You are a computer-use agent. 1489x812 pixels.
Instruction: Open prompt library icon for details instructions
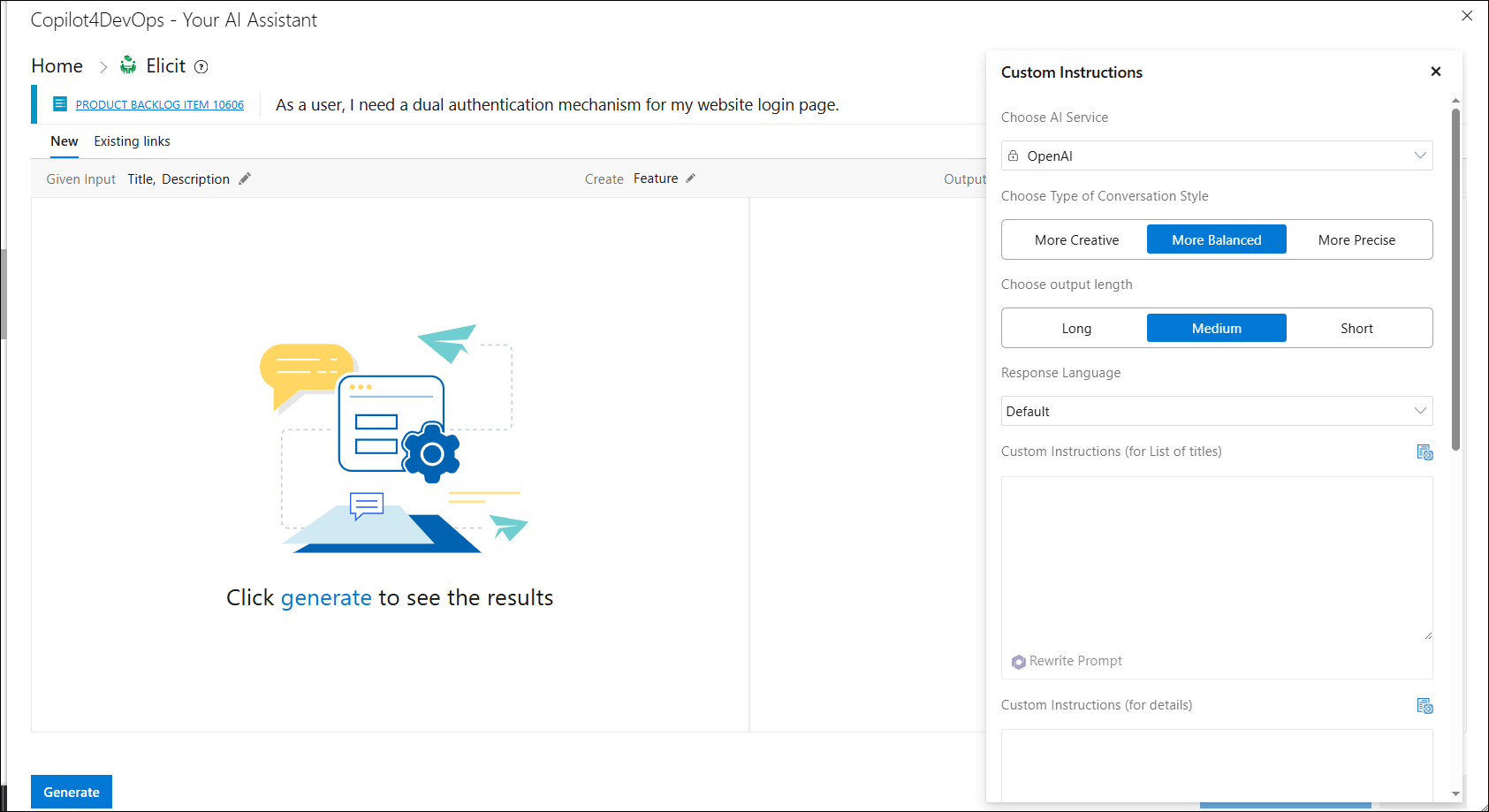[1424, 705]
